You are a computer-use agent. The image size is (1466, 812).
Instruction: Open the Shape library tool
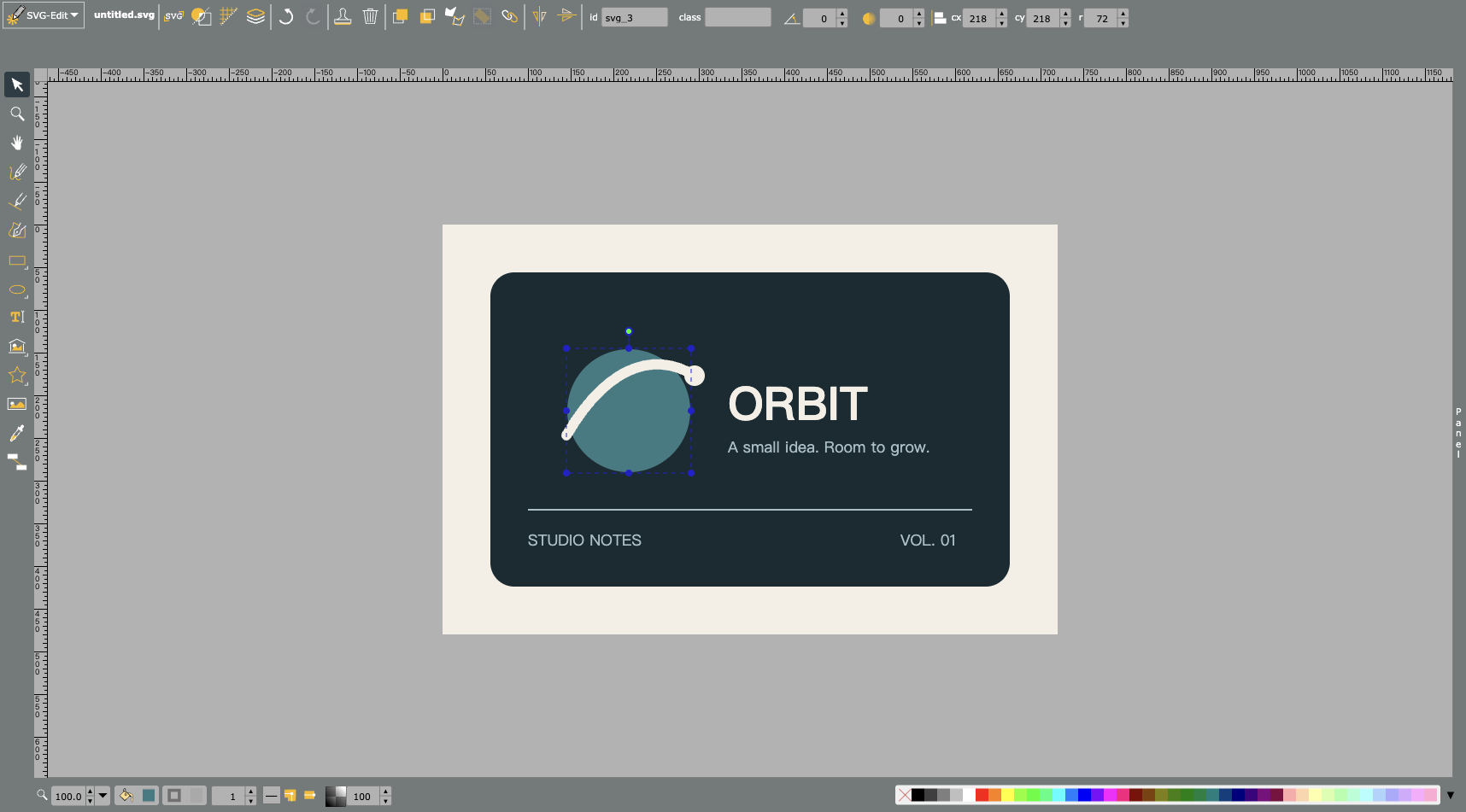tap(17, 346)
